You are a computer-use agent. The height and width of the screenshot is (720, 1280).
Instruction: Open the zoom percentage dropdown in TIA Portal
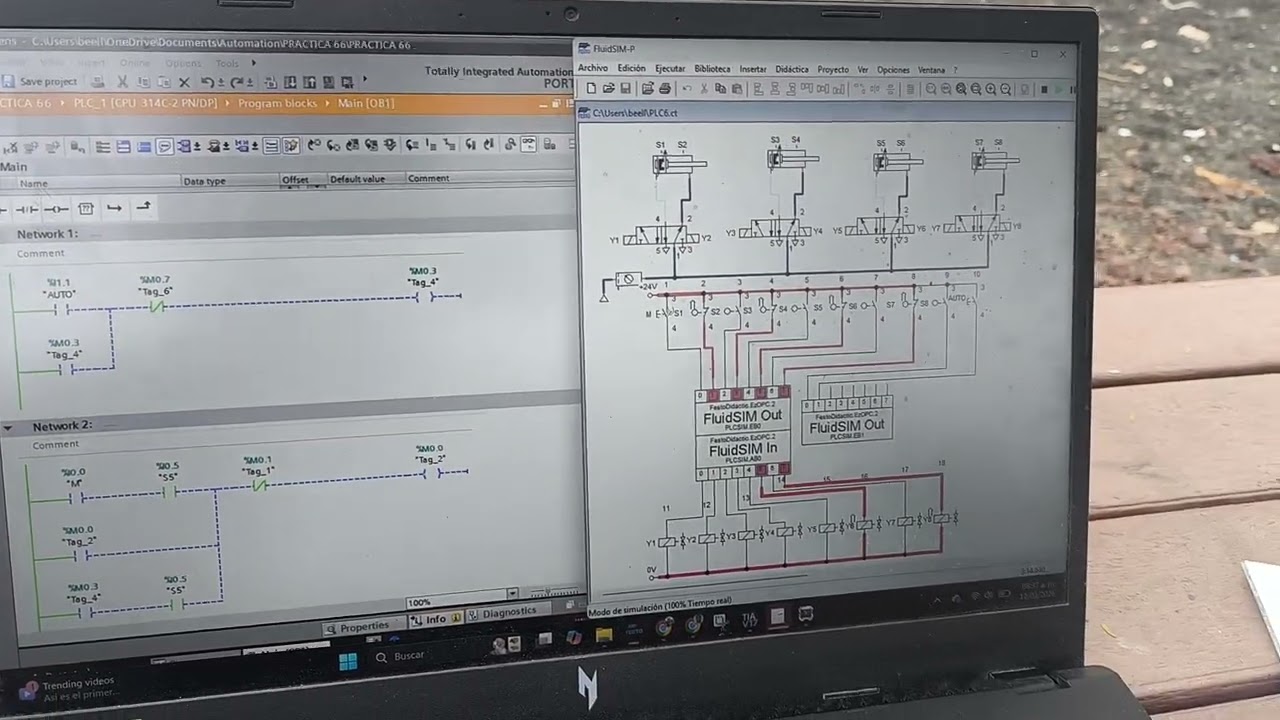coord(513,594)
